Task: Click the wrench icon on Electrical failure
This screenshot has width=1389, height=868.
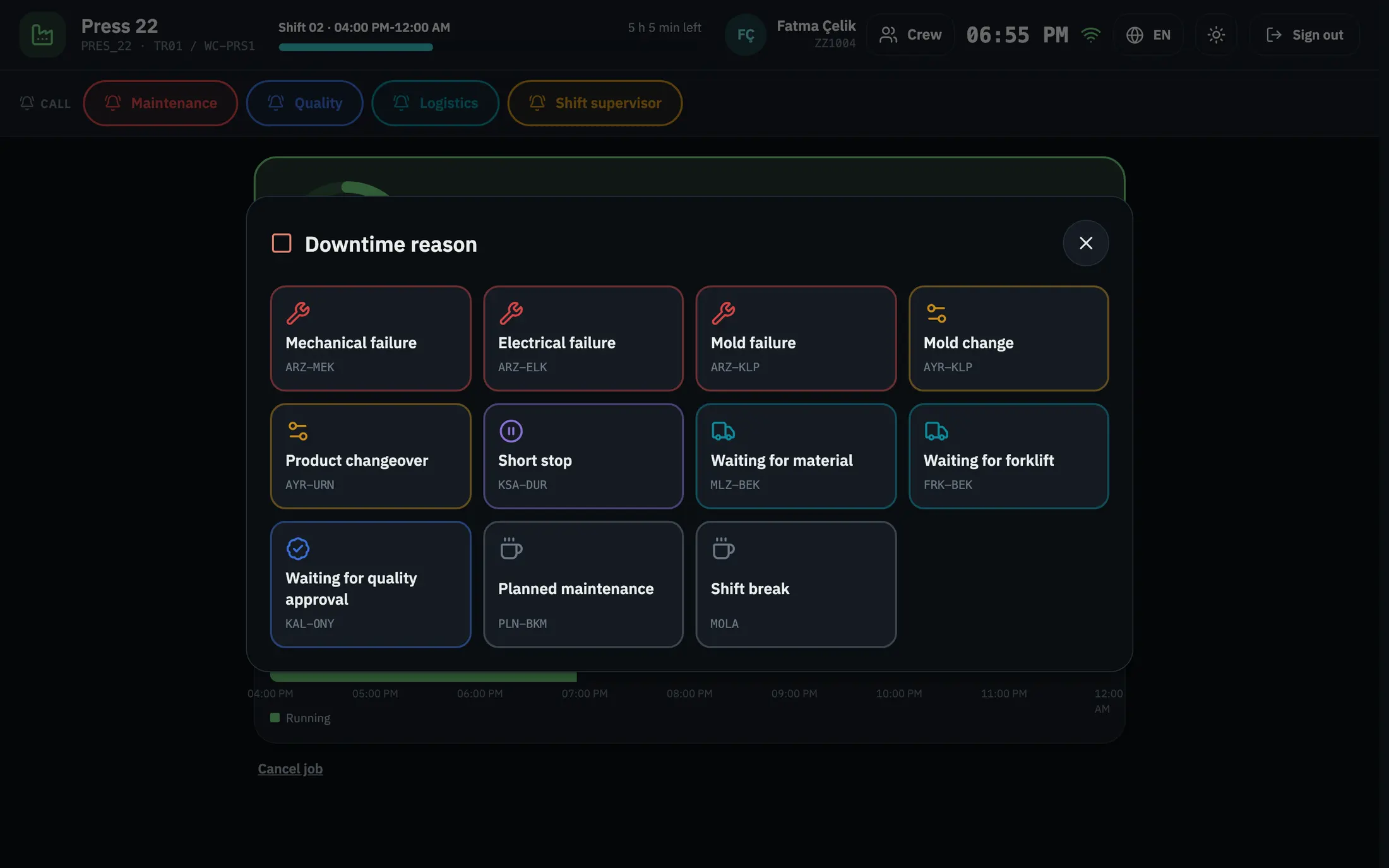Action: (511, 313)
